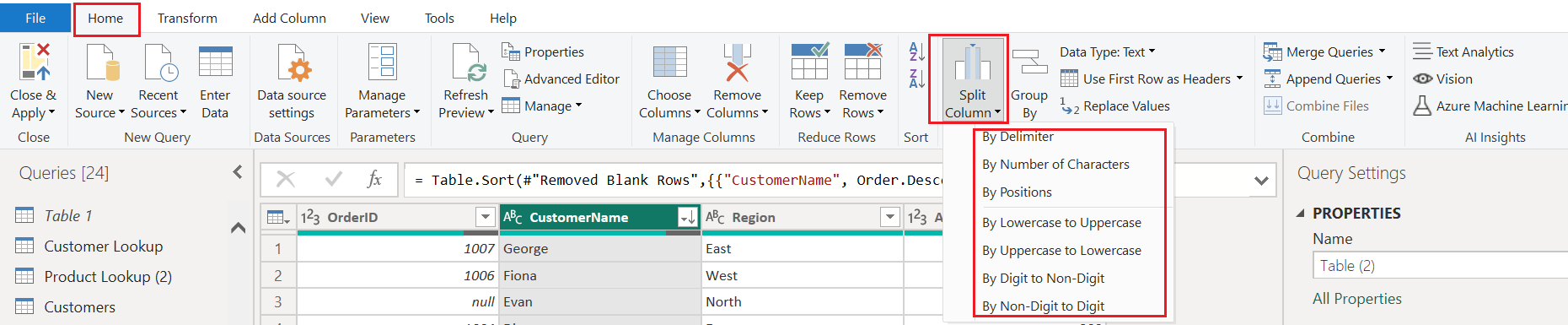The width and height of the screenshot is (1568, 325).
Task: Click the Refresh Preview icon
Action: point(466,62)
